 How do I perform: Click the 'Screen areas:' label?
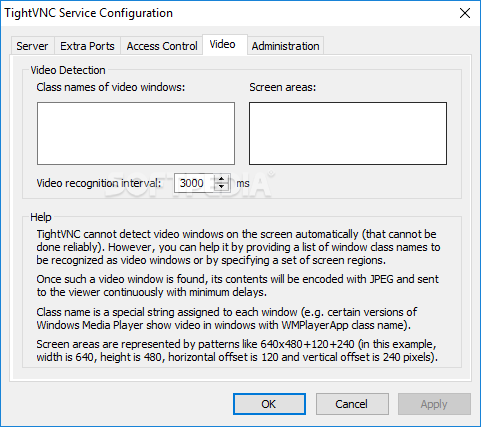click(x=282, y=87)
